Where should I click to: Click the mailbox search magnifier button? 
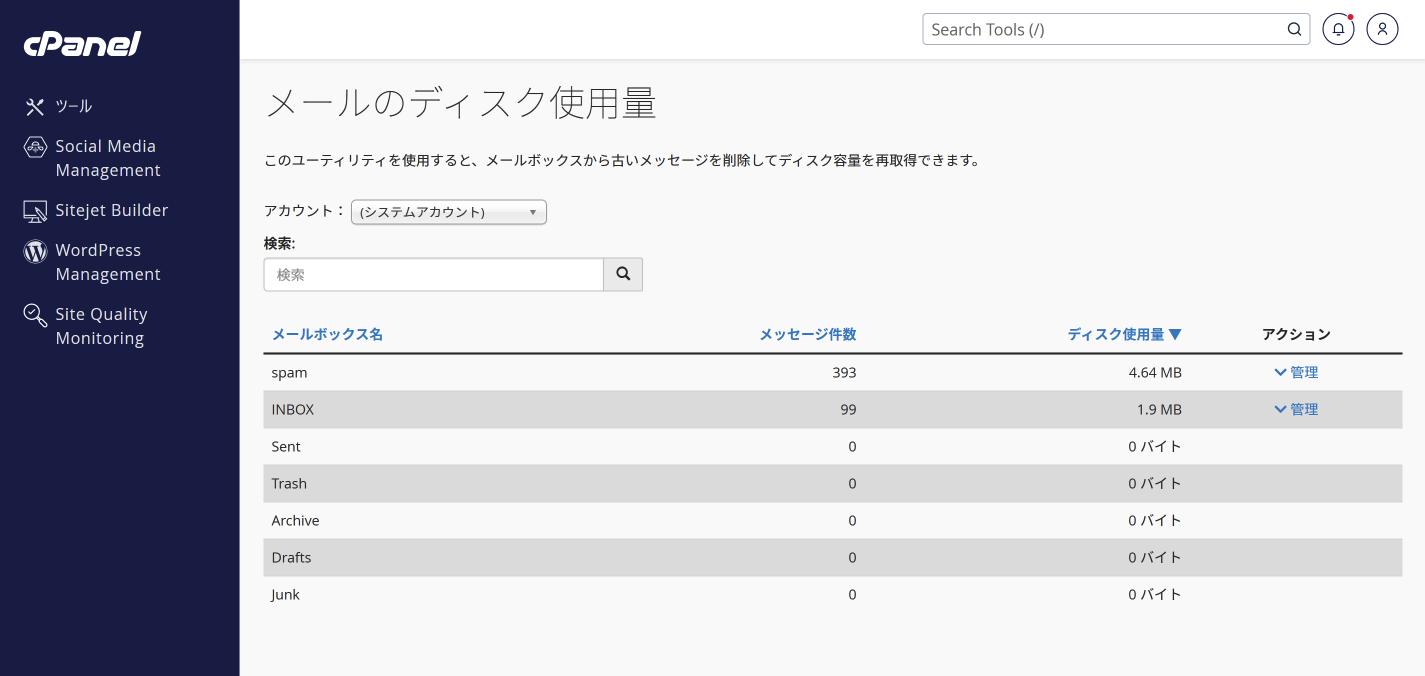click(623, 274)
